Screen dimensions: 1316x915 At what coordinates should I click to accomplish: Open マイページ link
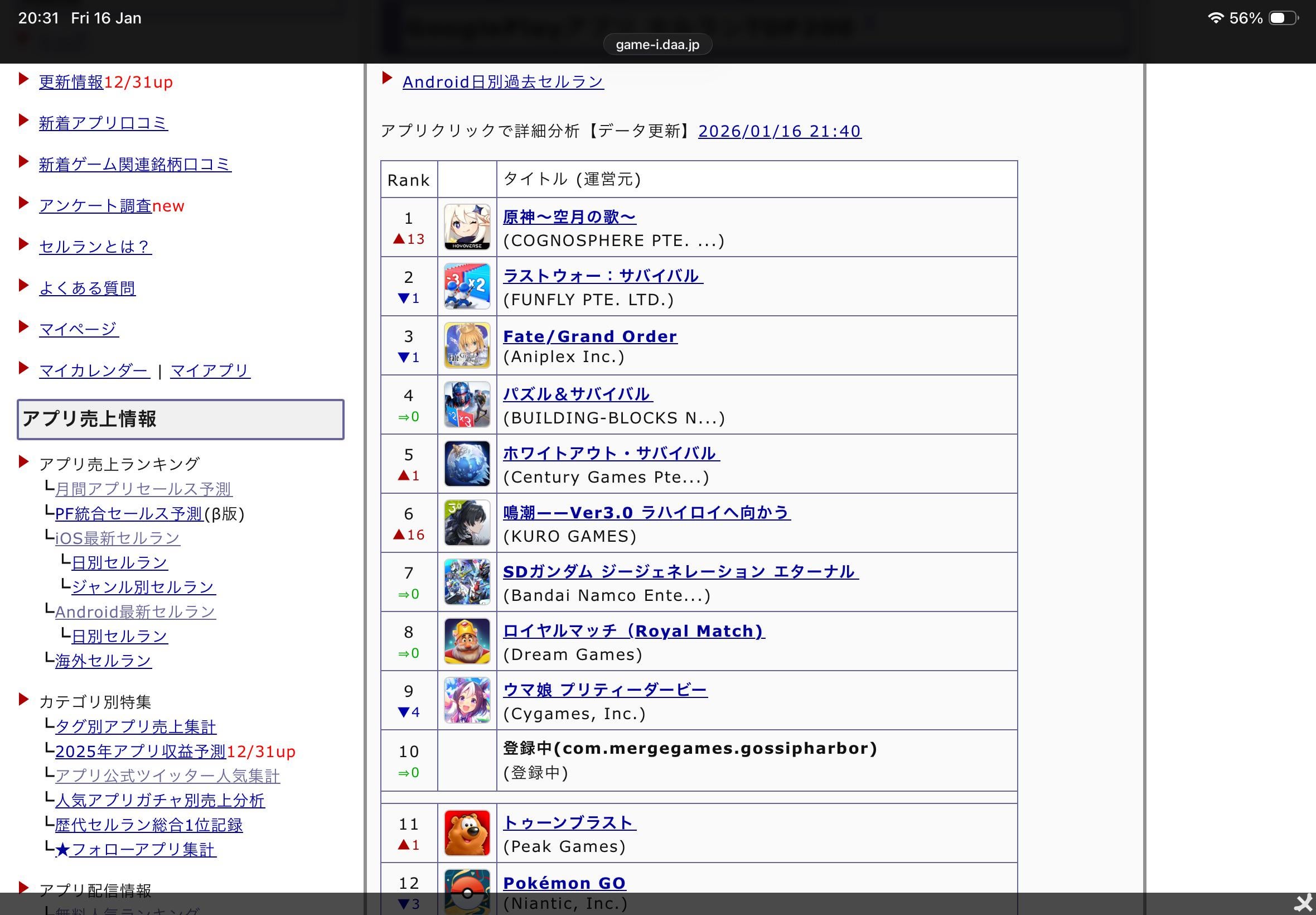(x=79, y=329)
